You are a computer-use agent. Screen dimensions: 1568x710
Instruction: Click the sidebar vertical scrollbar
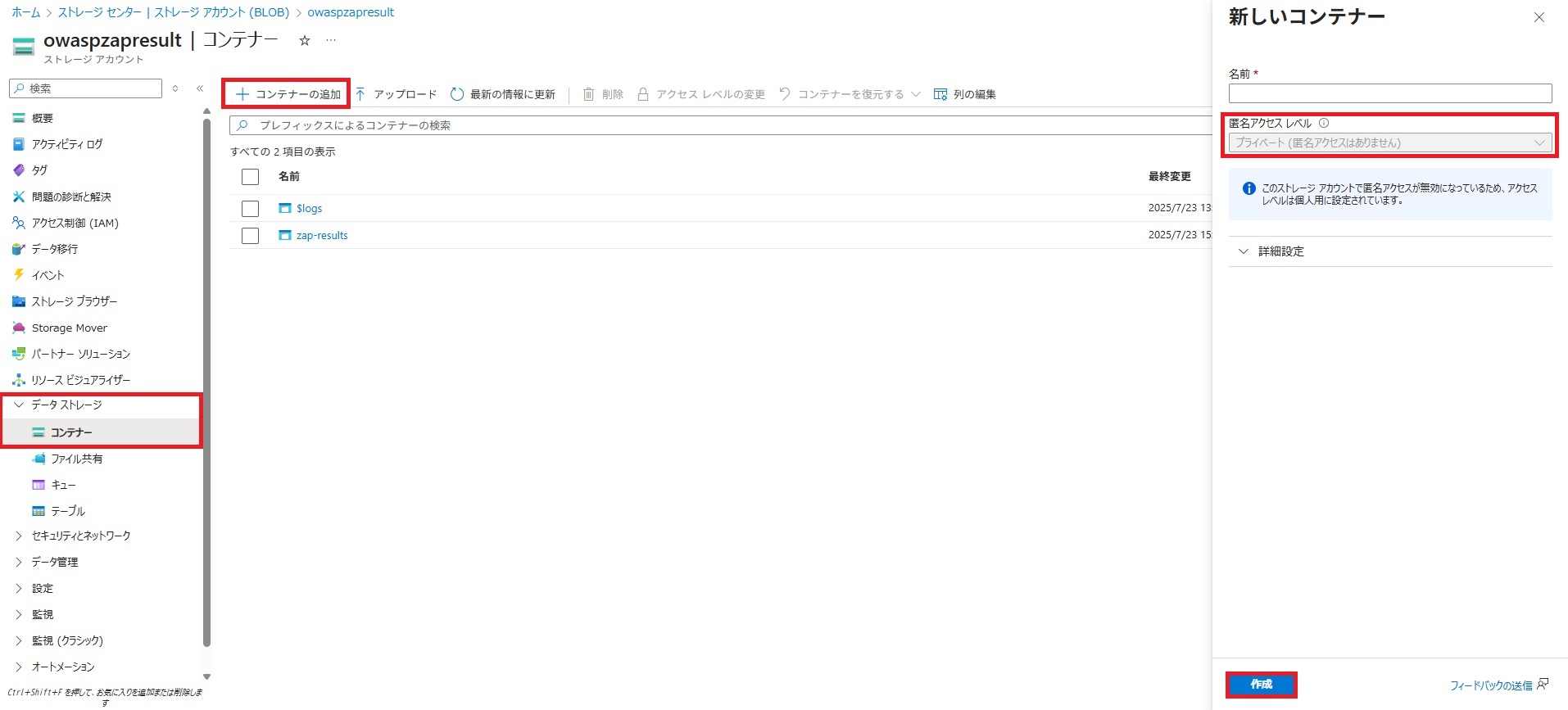tap(206, 385)
